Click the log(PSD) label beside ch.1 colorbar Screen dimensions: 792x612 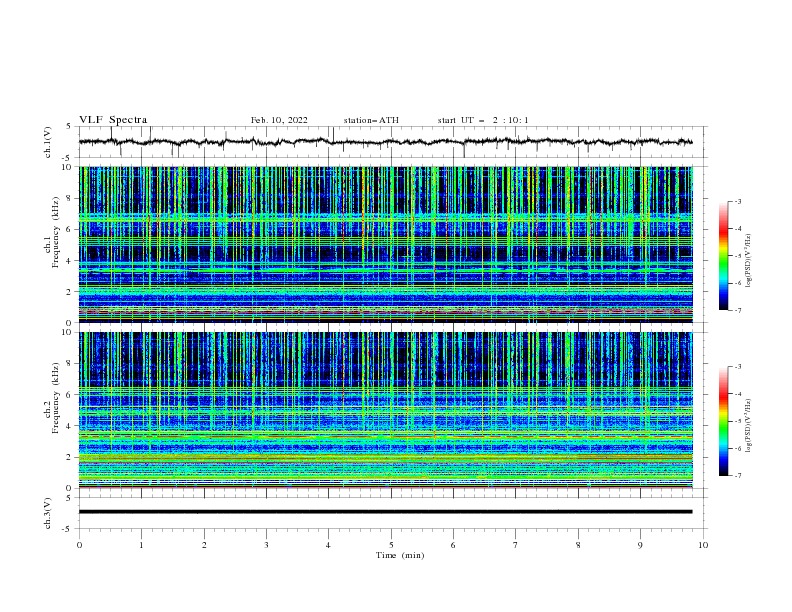[x=748, y=261]
